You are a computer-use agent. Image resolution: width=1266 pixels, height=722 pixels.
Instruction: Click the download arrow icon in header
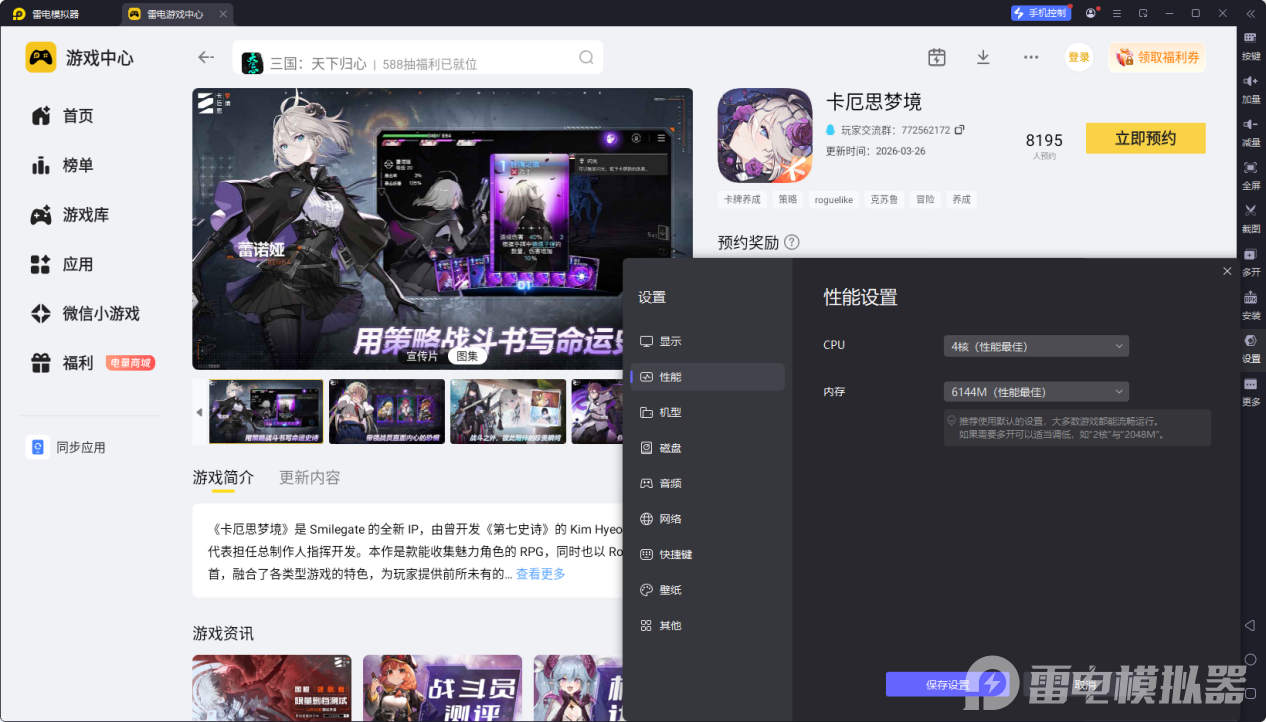tap(983, 57)
